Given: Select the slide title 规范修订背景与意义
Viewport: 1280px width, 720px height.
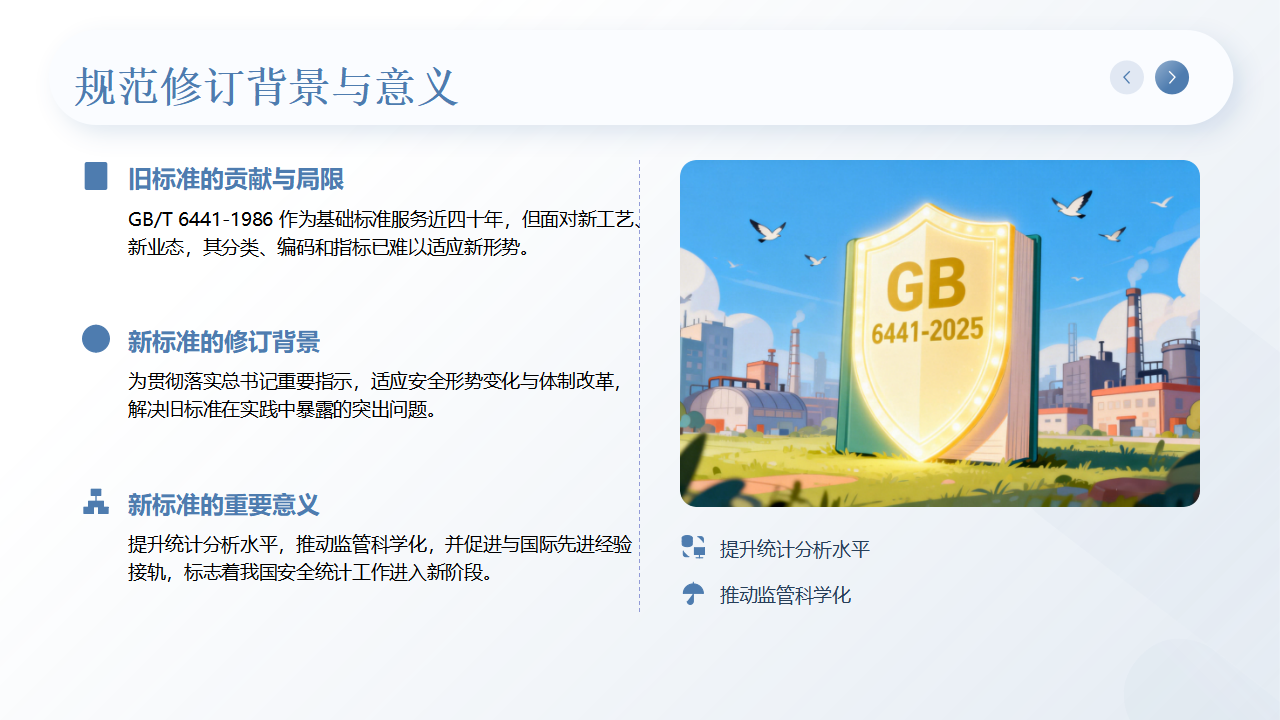Looking at the screenshot, I should coord(266,87).
